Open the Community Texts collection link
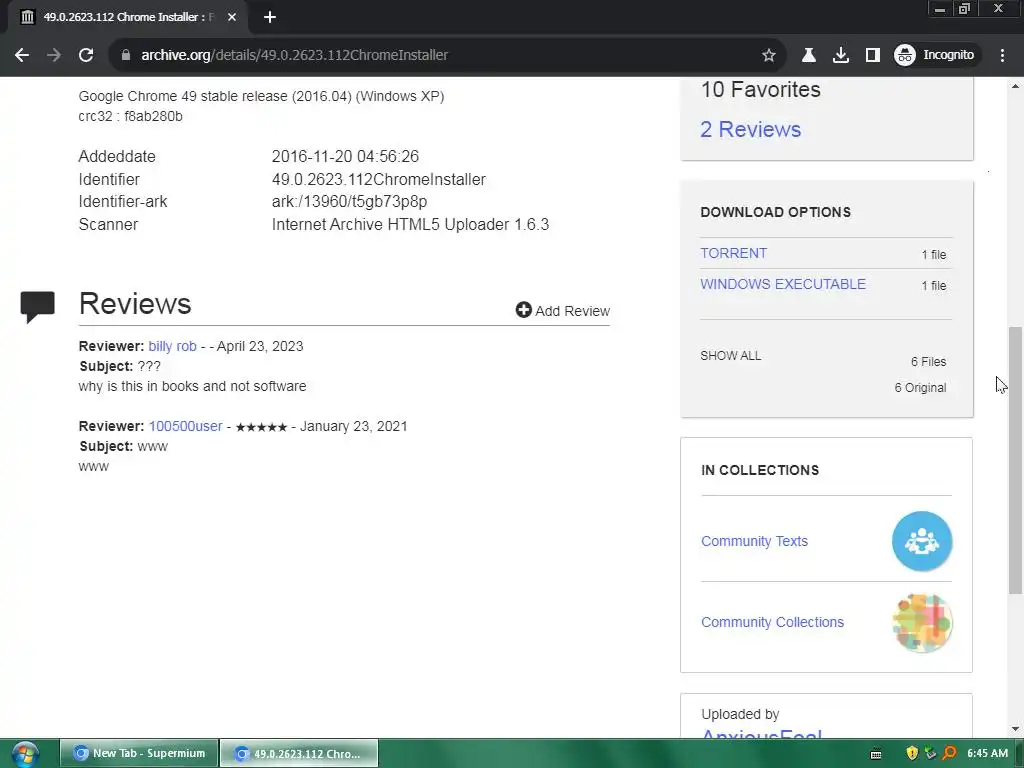 click(754, 541)
